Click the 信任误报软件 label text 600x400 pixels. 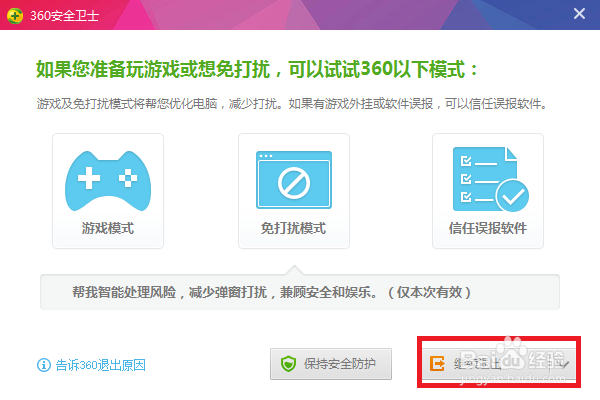coord(488,228)
